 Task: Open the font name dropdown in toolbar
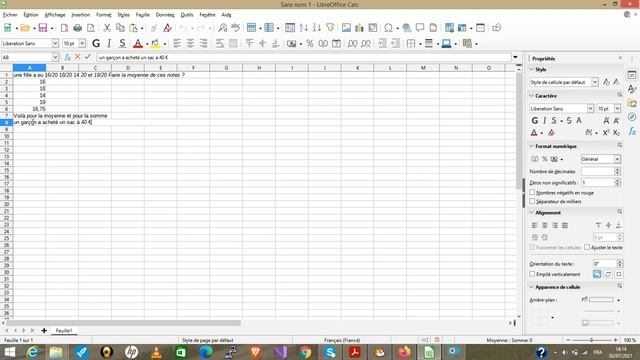tap(55, 43)
